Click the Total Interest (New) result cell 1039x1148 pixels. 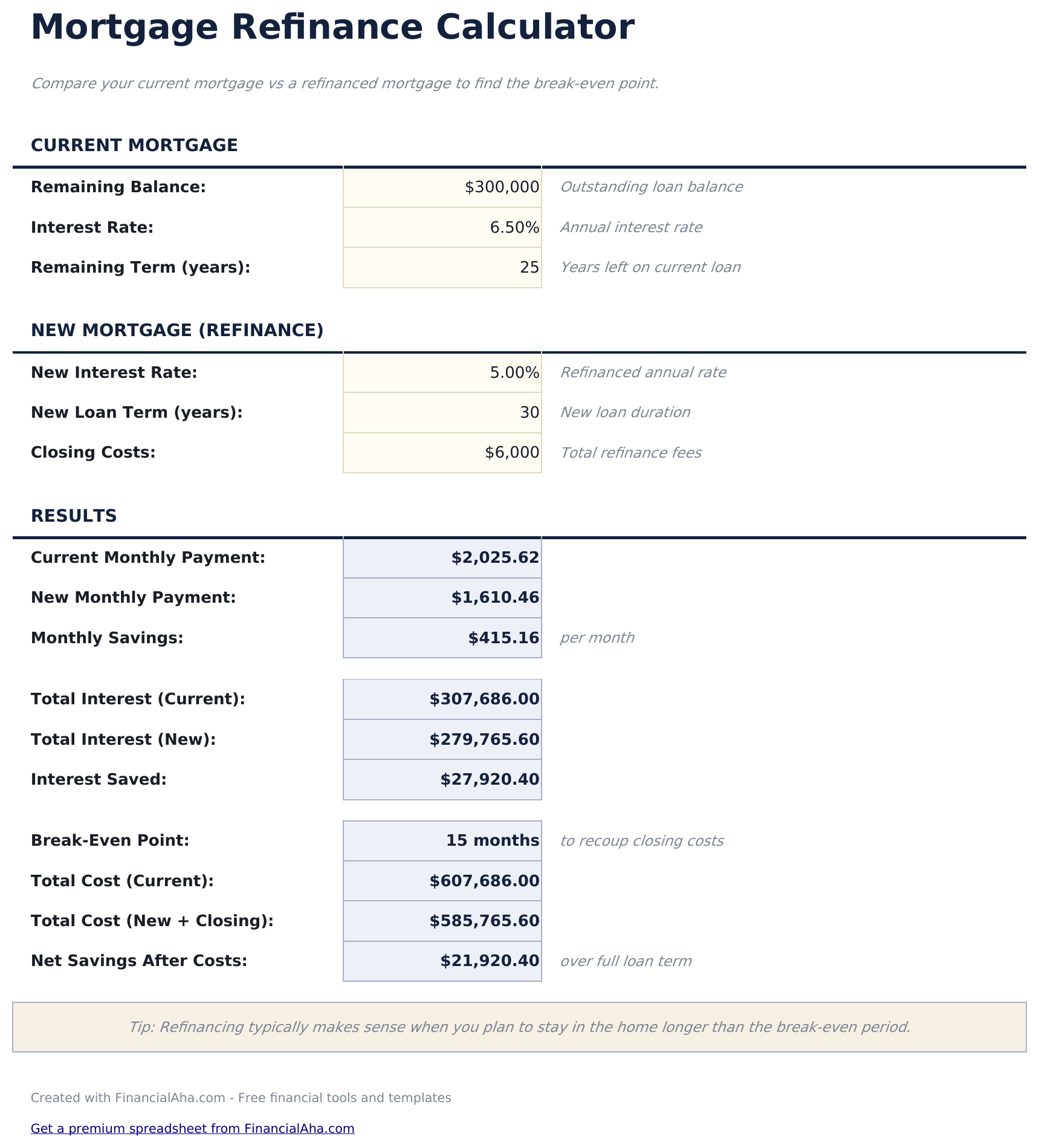coord(442,739)
